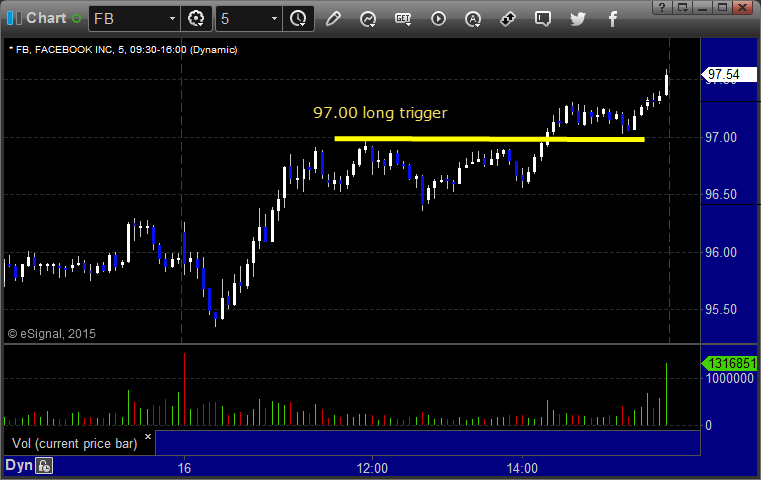Open the comment speech bubble icon

point(543,19)
